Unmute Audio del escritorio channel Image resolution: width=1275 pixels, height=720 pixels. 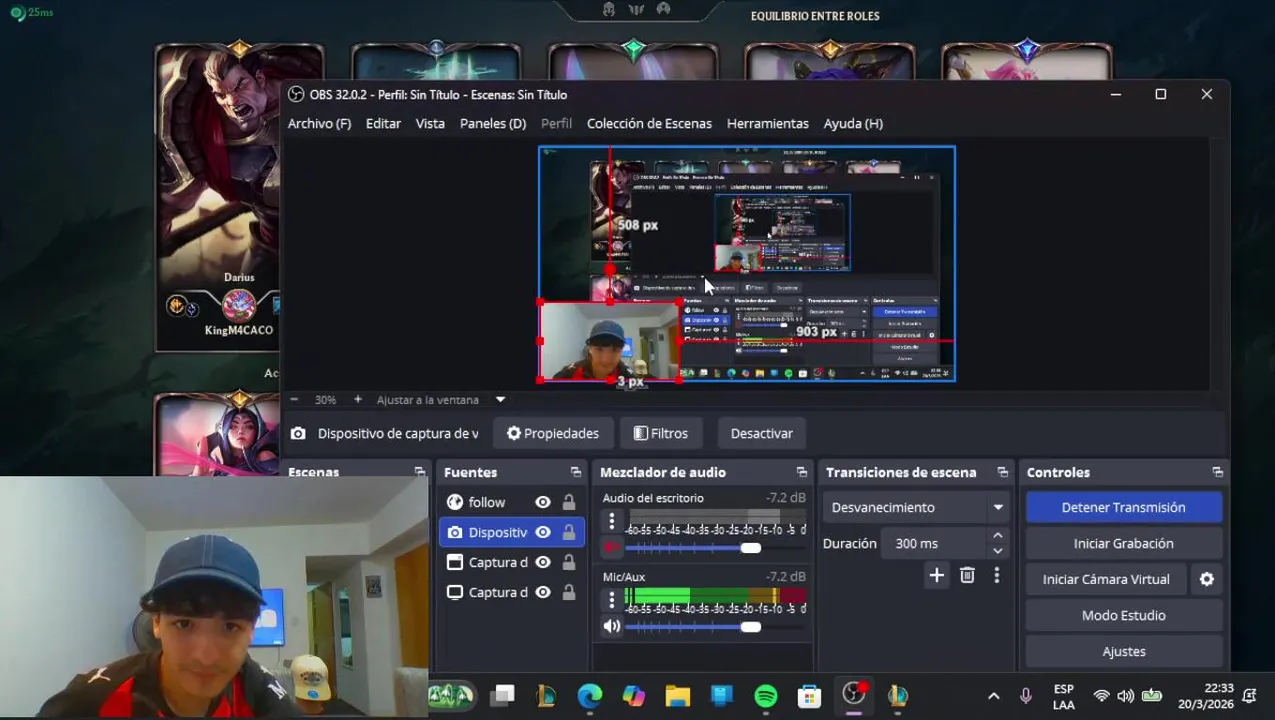pos(612,548)
